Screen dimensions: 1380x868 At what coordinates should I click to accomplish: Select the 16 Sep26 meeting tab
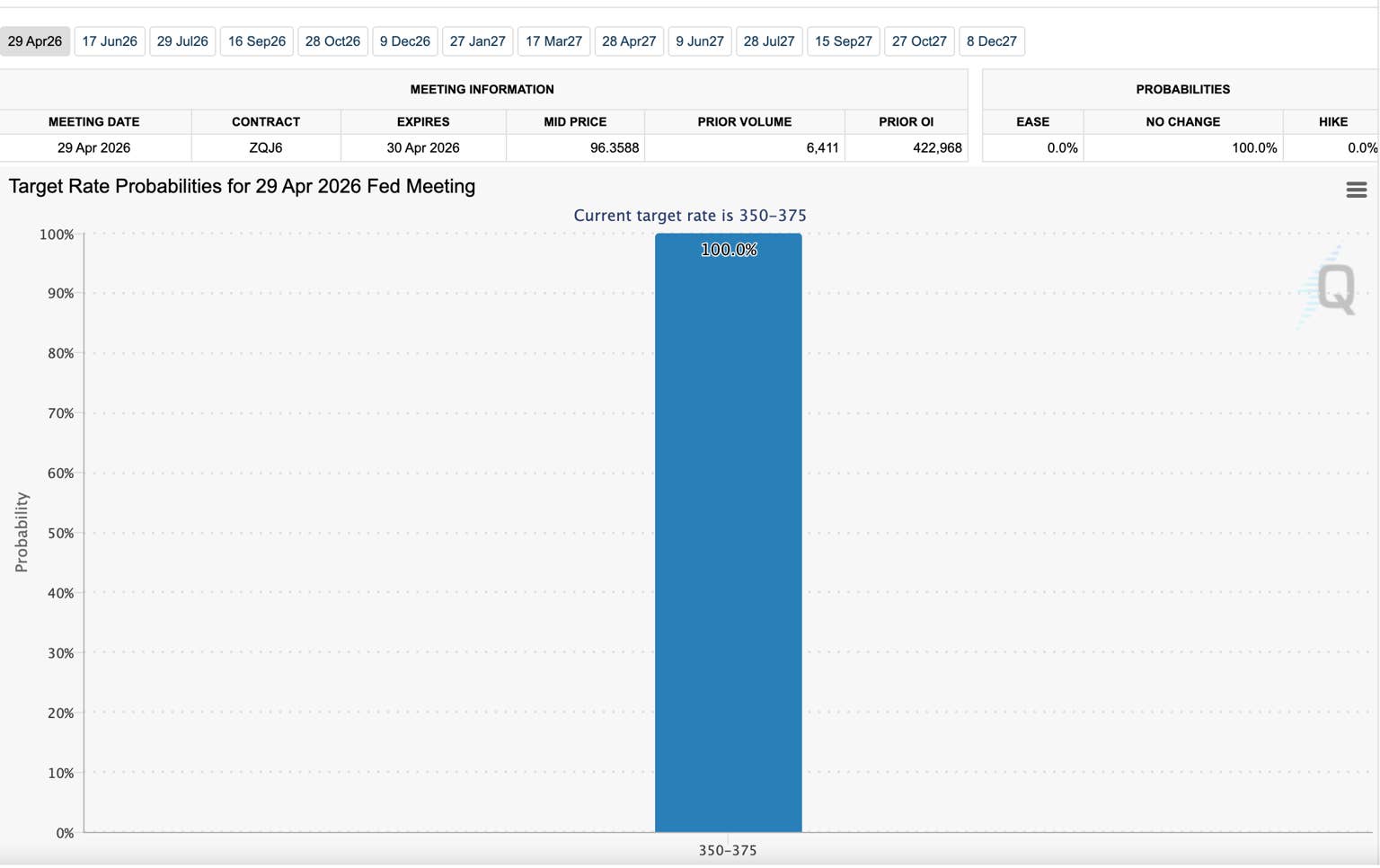[x=257, y=41]
